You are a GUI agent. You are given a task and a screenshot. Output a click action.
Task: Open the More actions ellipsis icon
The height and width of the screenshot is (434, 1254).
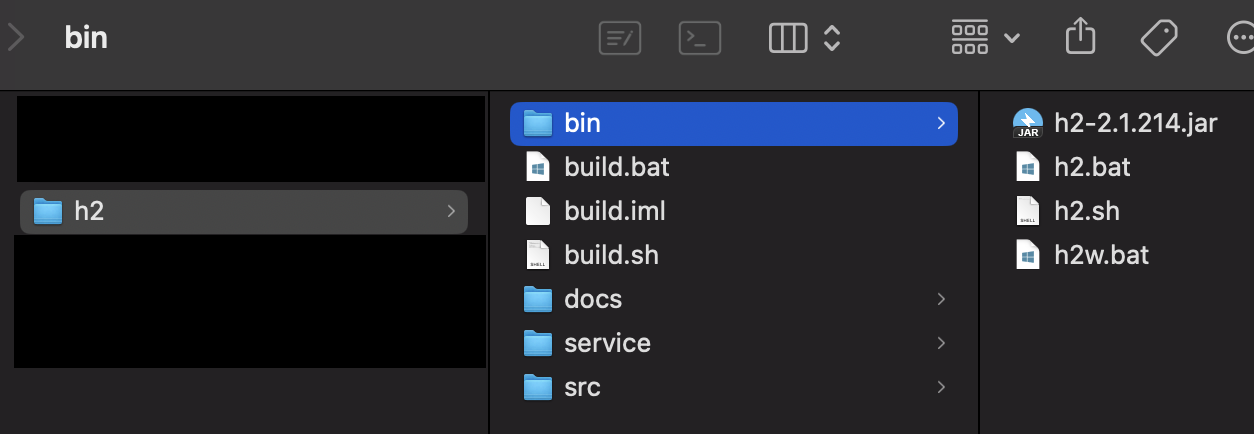coord(1238,38)
